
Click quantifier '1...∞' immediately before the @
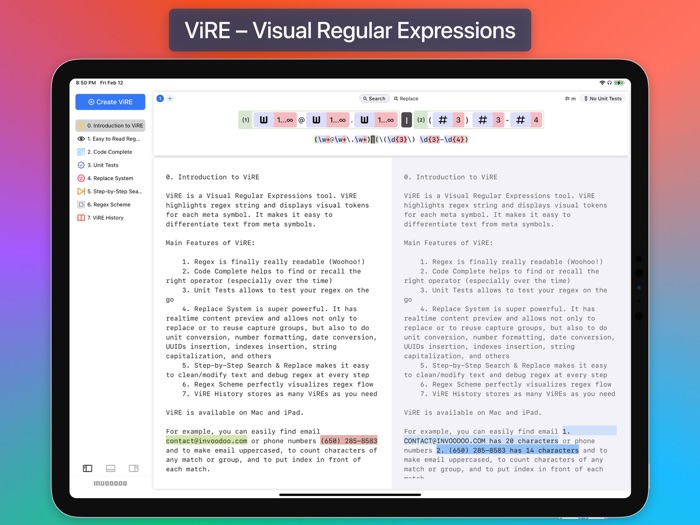[285, 120]
